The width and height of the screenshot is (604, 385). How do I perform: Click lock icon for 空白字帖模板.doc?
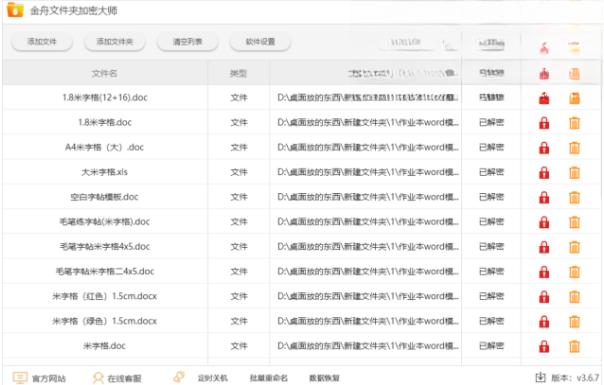coord(544,197)
